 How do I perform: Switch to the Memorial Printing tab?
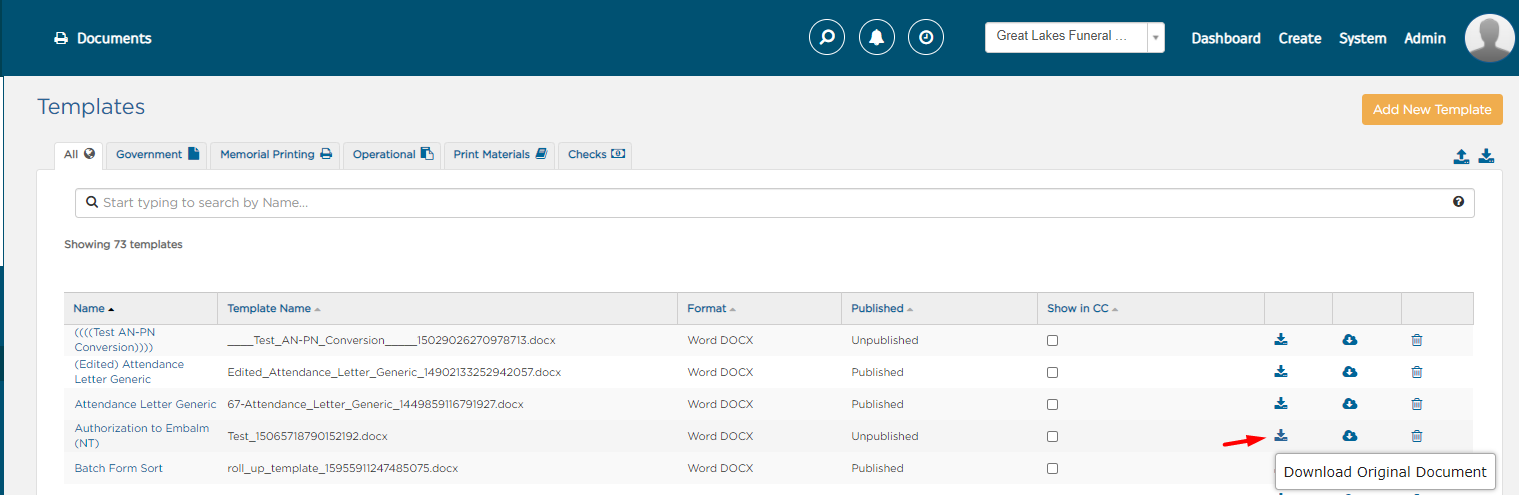pos(275,154)
